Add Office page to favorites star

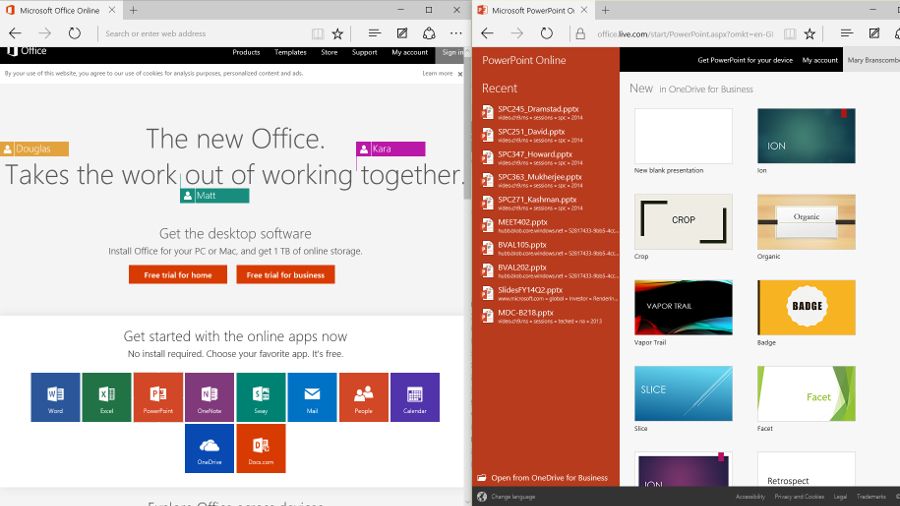[338, 34]
